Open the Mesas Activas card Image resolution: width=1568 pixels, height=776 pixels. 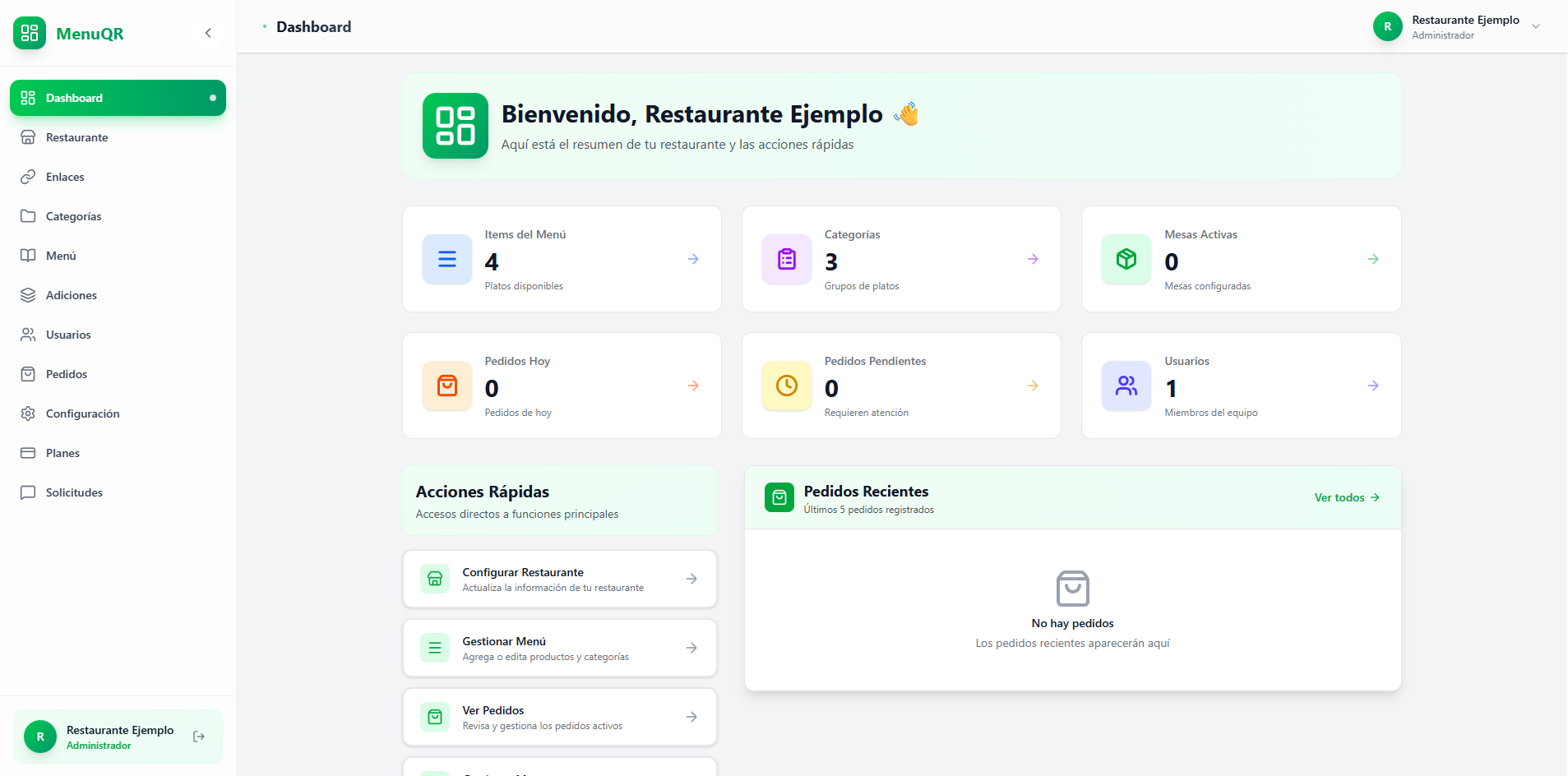tap(1241, 259)
